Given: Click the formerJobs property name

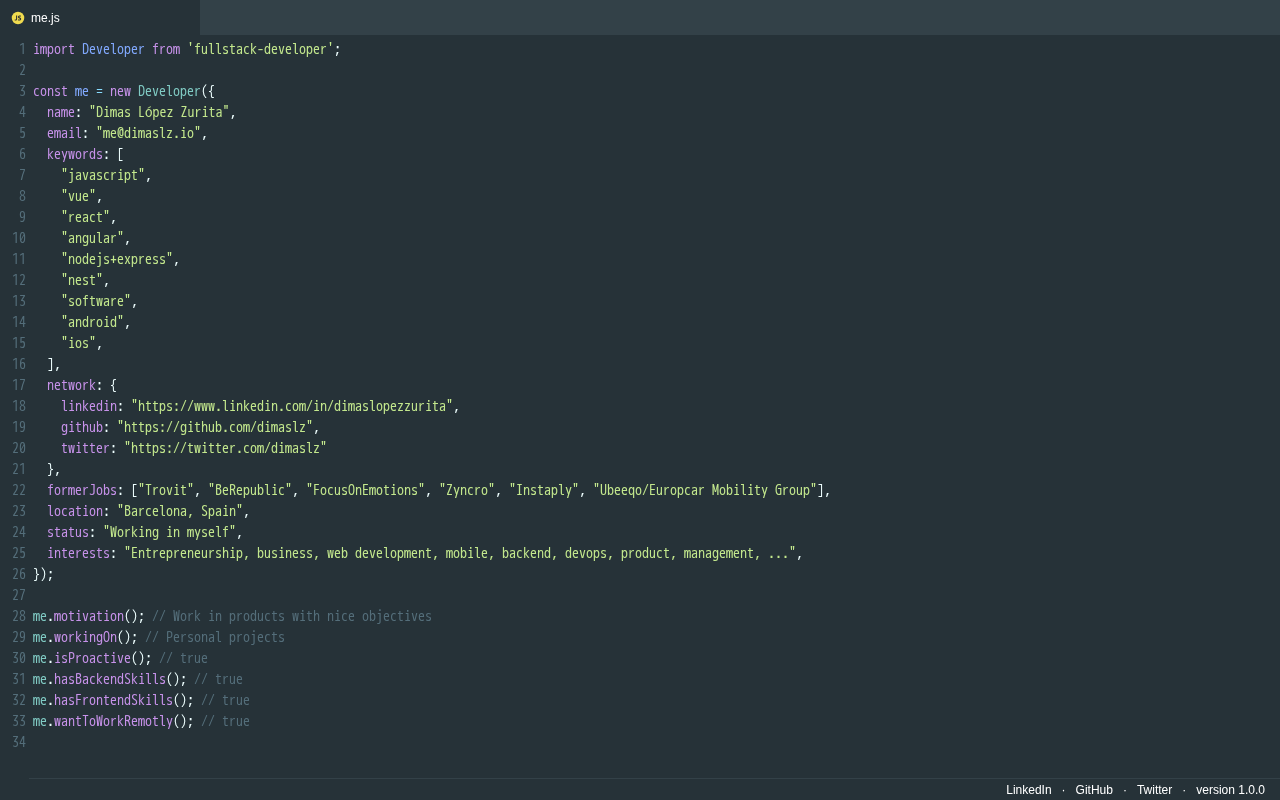Looking at the screenshot, I should (x=82, y=490).
